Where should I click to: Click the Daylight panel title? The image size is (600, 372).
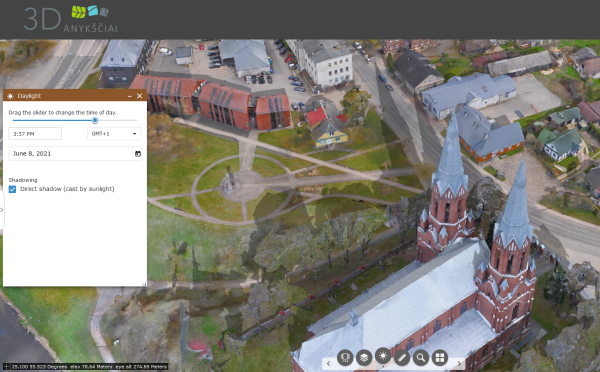point(29,96)
